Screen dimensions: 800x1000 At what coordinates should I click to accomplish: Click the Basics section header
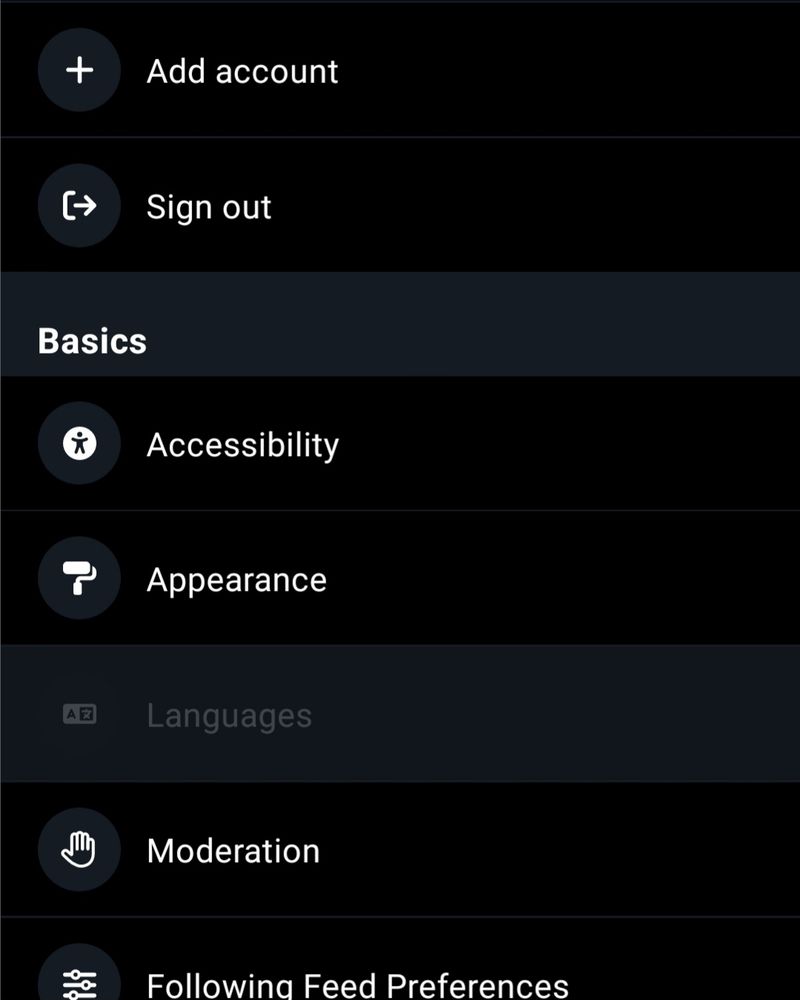[92, 341]
